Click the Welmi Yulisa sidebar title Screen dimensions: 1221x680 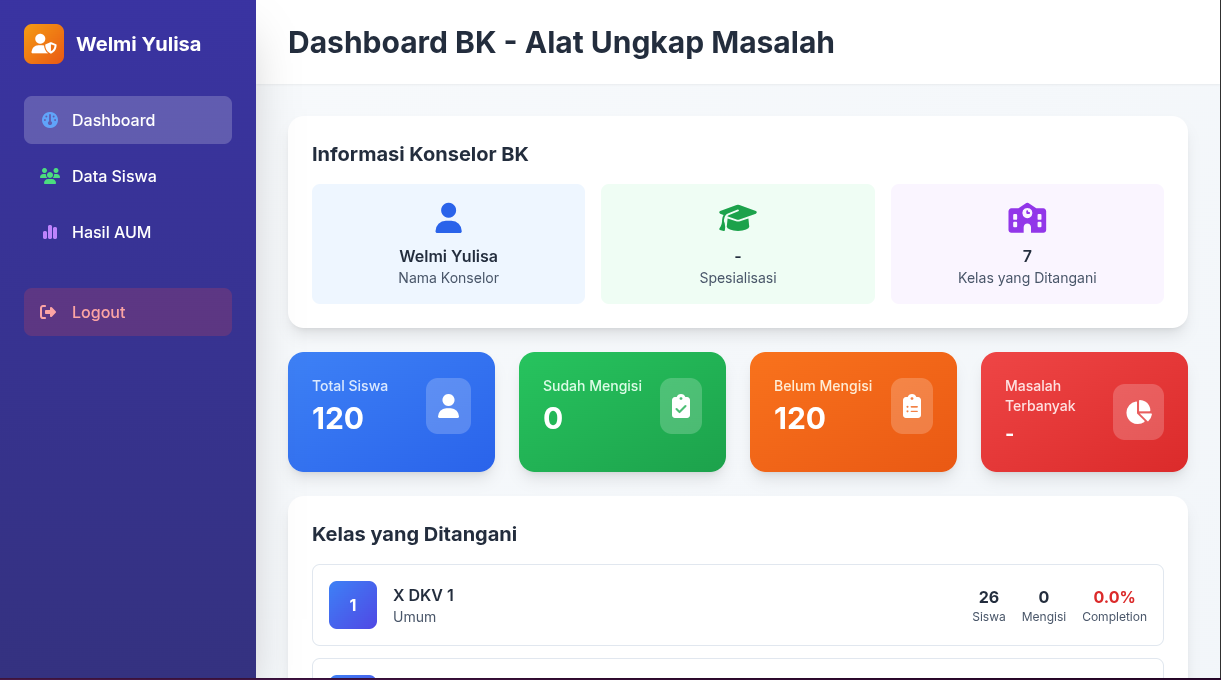(x=138, y=44)
